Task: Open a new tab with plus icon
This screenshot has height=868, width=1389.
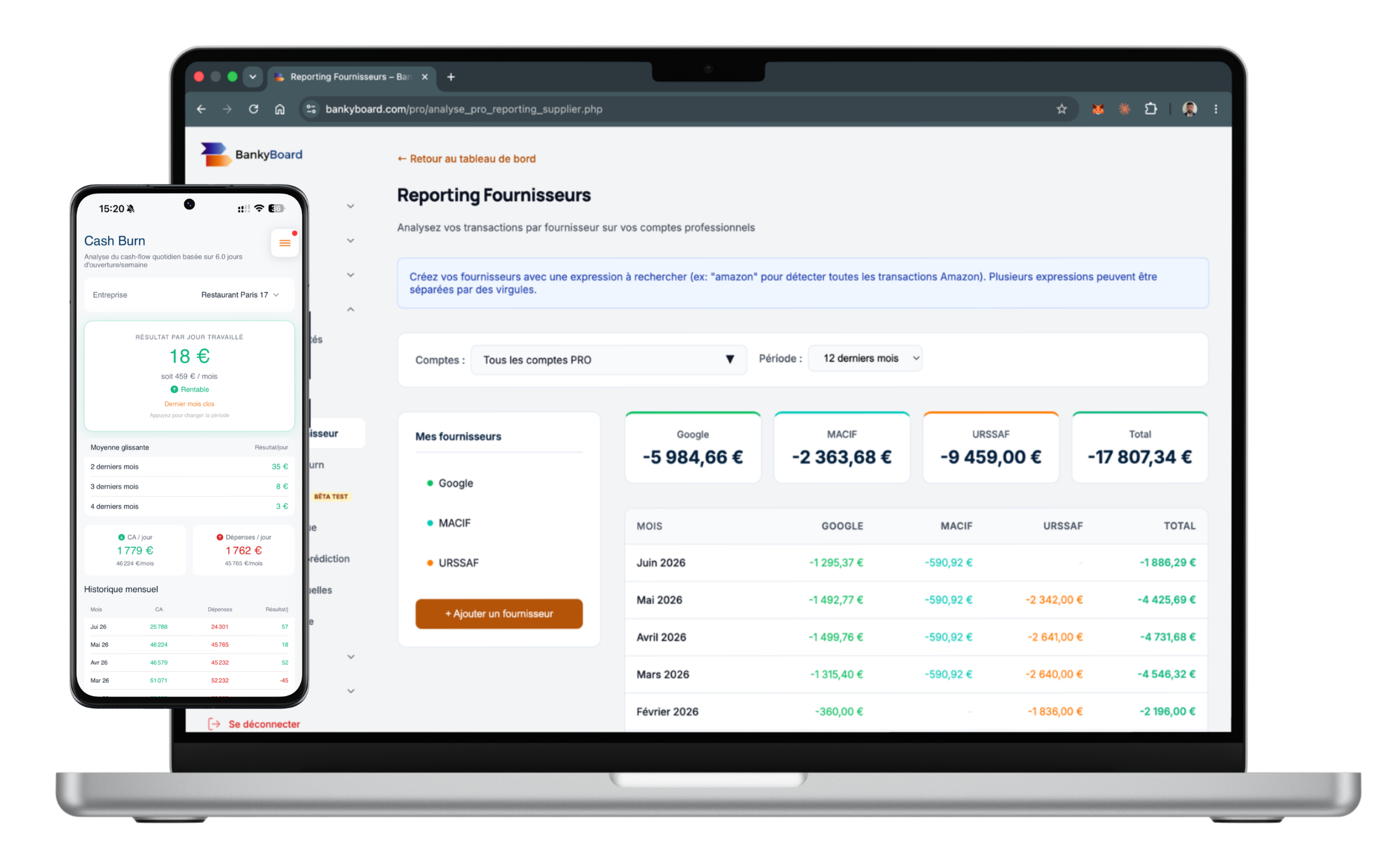Action: pyautogui.click(x=451, y=77)
